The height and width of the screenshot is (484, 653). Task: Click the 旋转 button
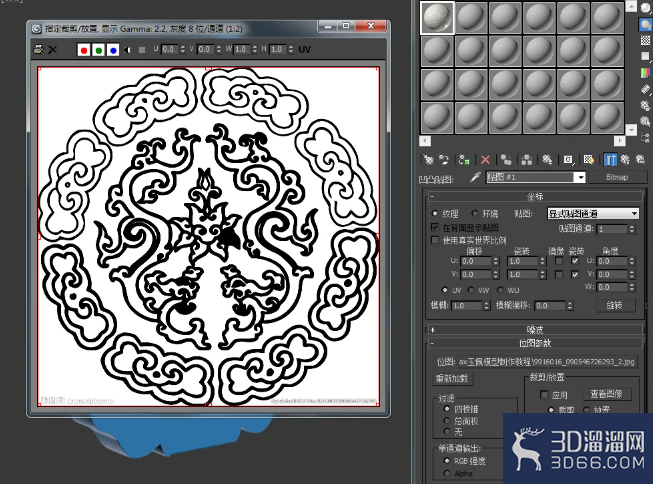tap(615, 305)
